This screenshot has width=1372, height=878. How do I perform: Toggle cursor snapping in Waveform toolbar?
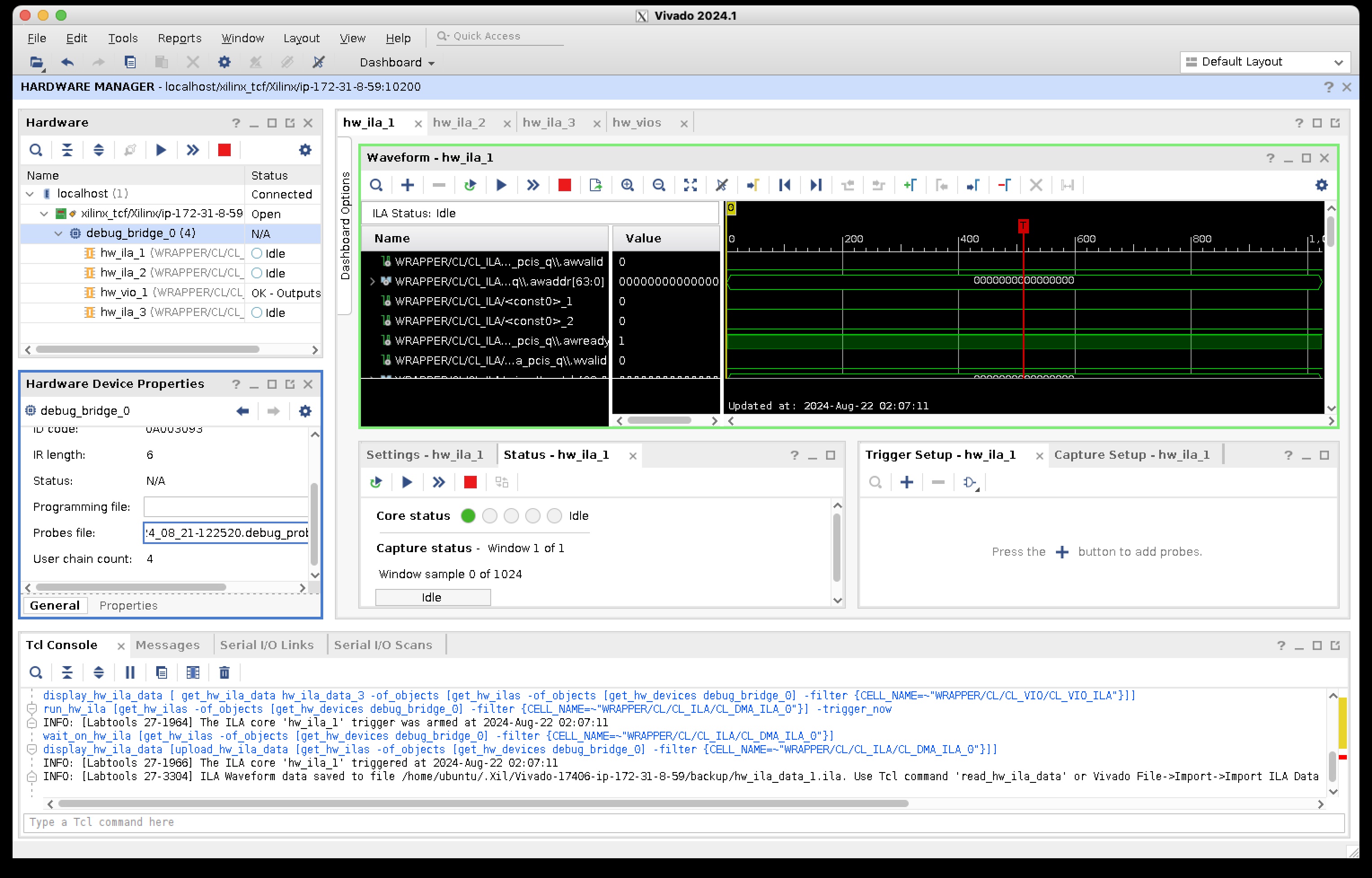coord(722,185)
